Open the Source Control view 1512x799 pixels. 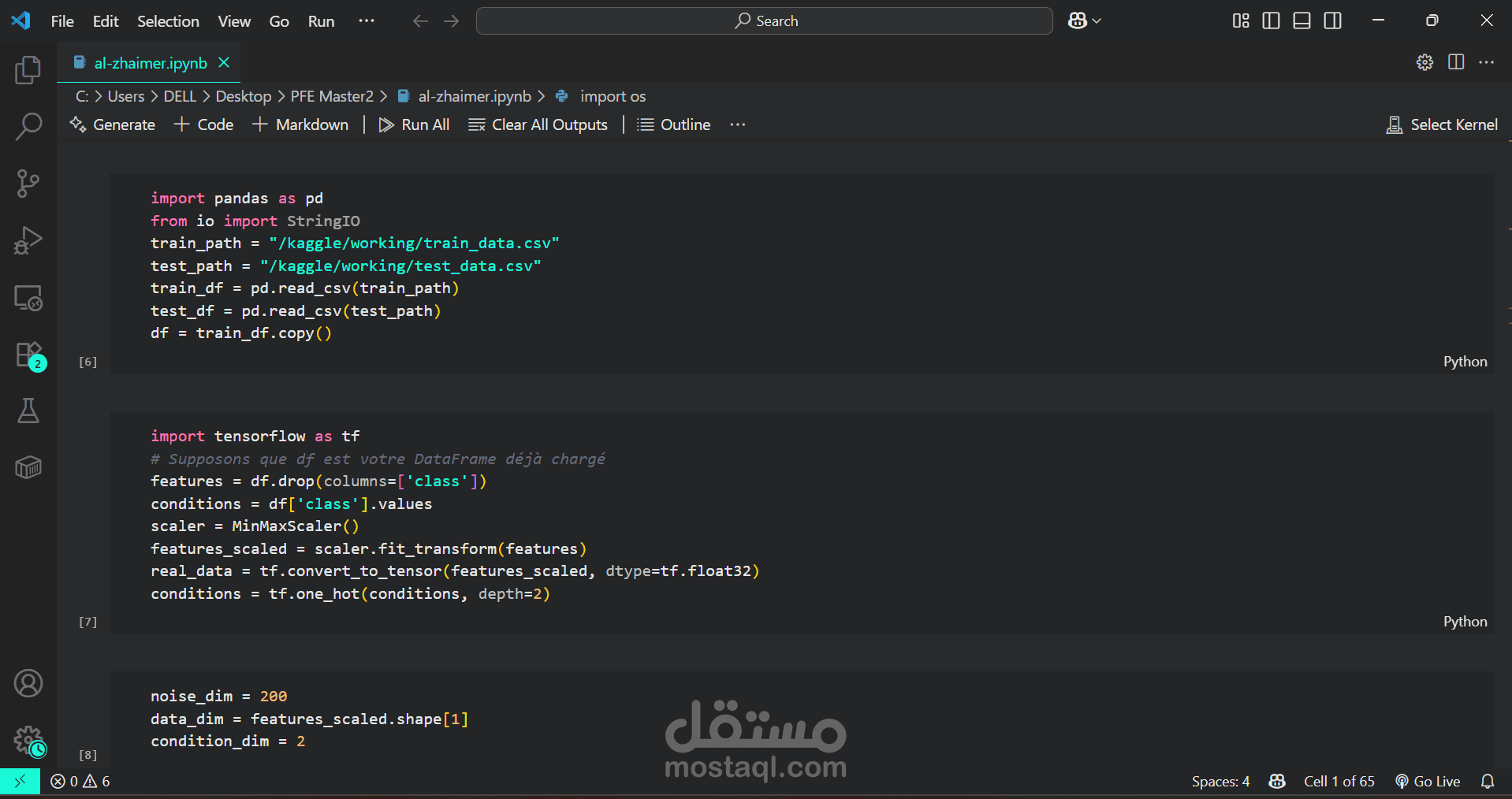pos(28,184)
